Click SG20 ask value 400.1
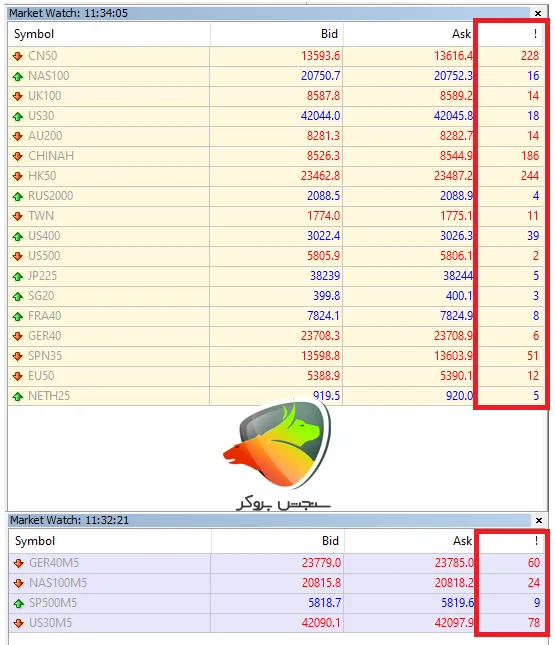This screenshot has width=555, height=645. tap(459, 296)
